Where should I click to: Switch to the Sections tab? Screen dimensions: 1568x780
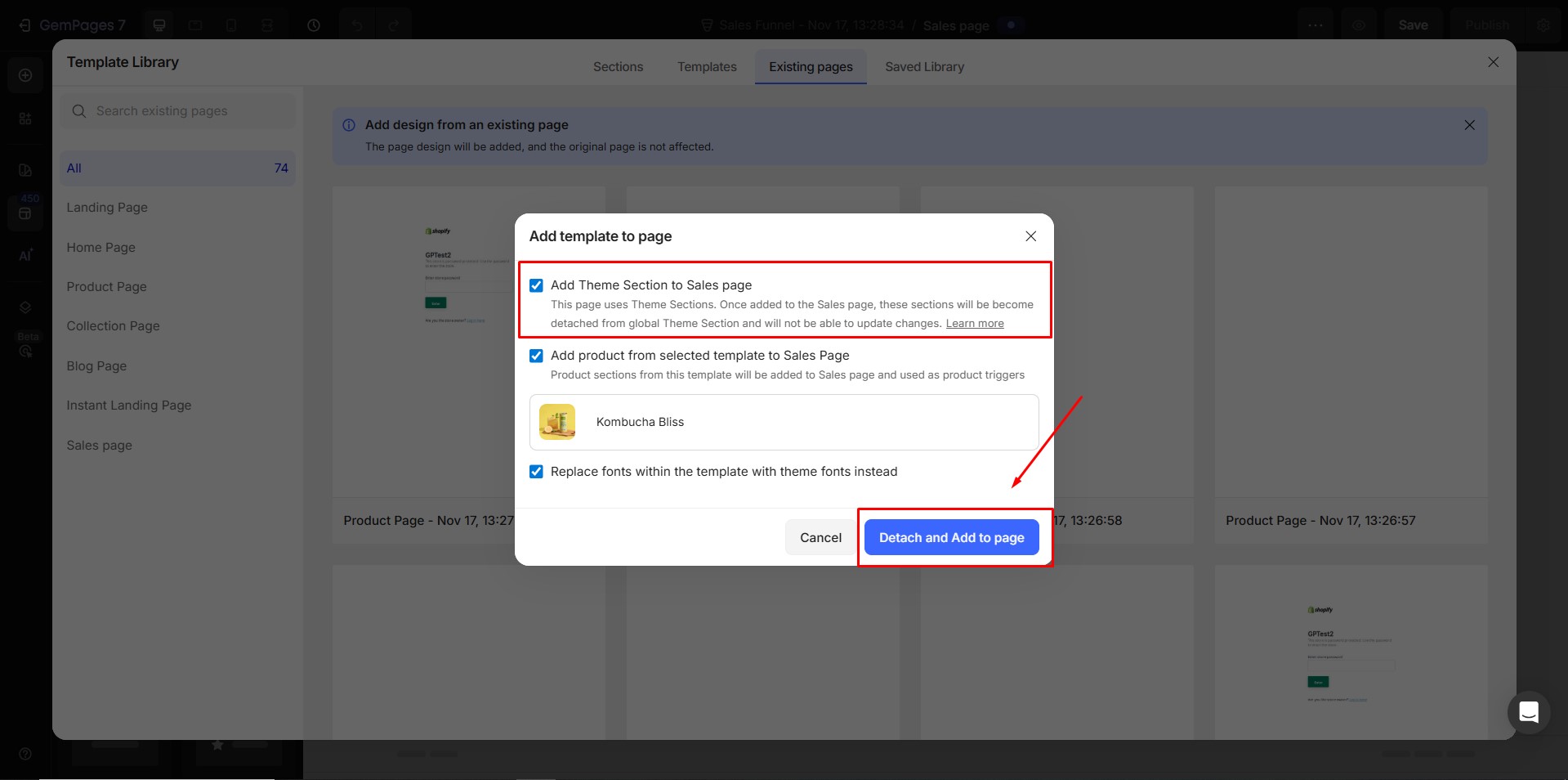click(x=618, y=67)
